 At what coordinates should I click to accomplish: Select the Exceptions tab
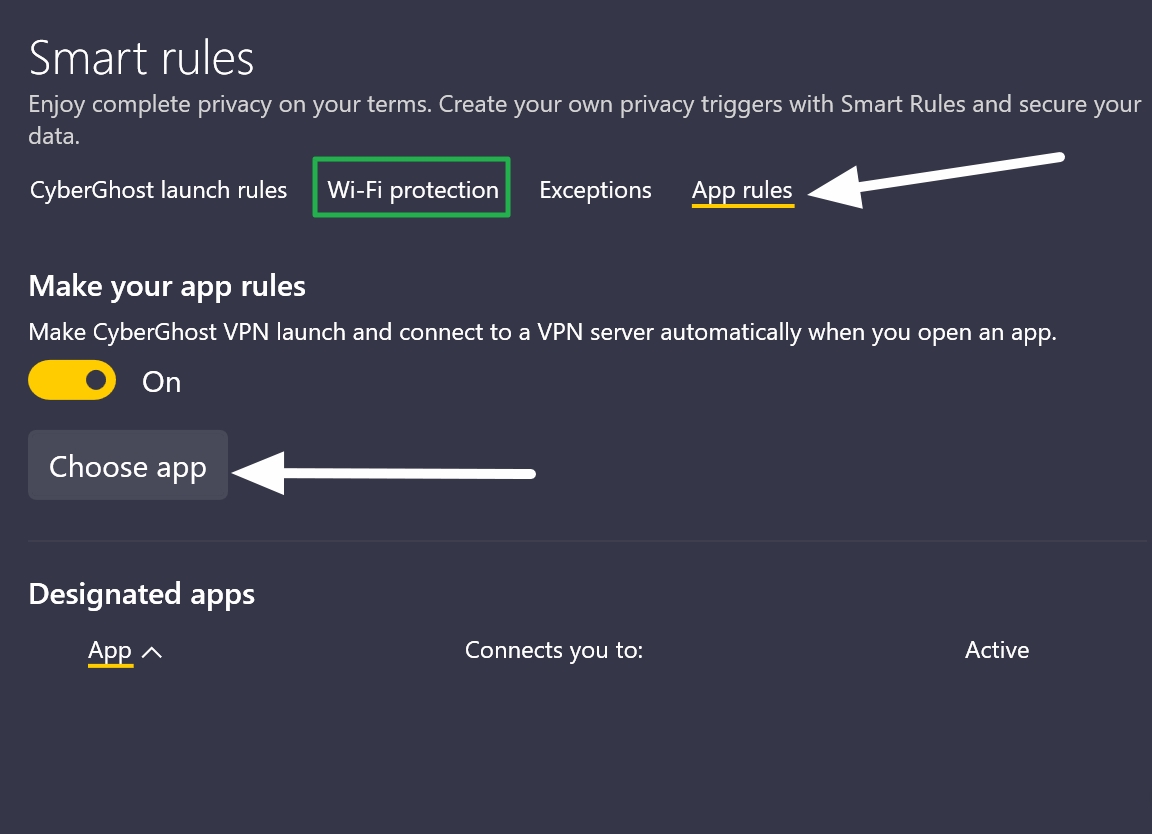point(595,189)
